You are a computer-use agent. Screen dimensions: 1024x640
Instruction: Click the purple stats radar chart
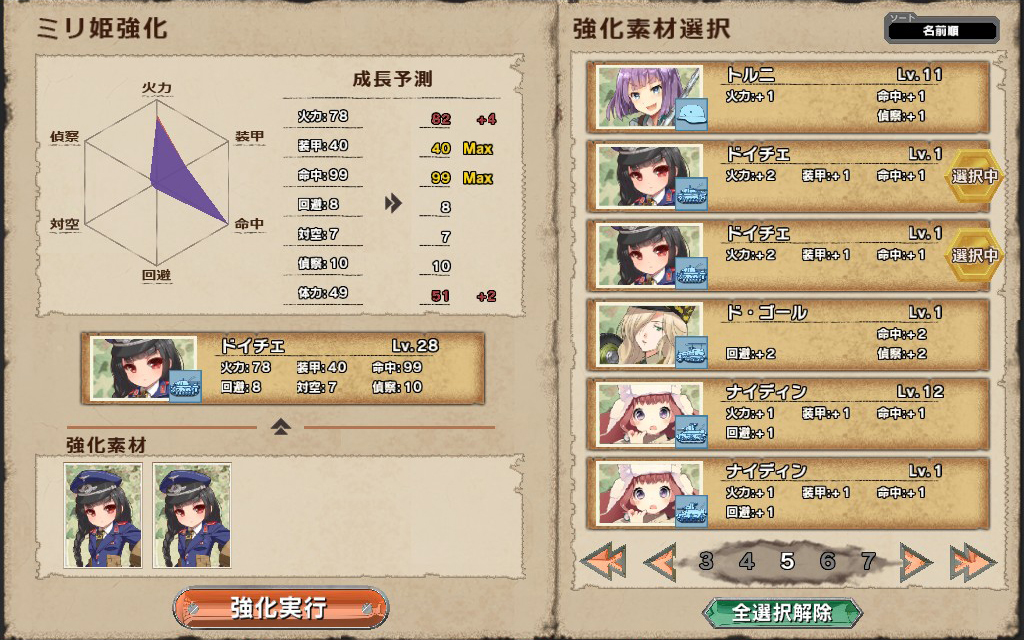[157, 181]
